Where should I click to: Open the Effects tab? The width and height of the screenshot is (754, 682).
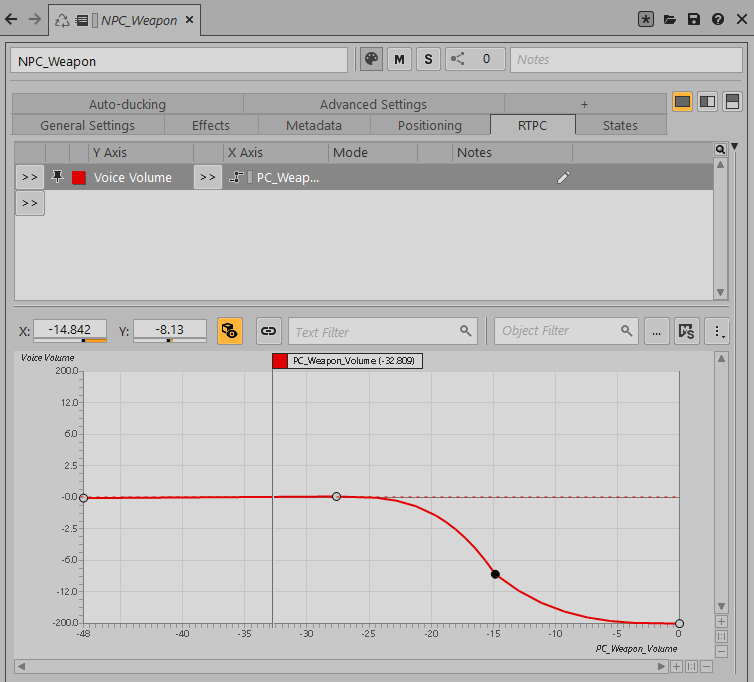coord(211,125)
